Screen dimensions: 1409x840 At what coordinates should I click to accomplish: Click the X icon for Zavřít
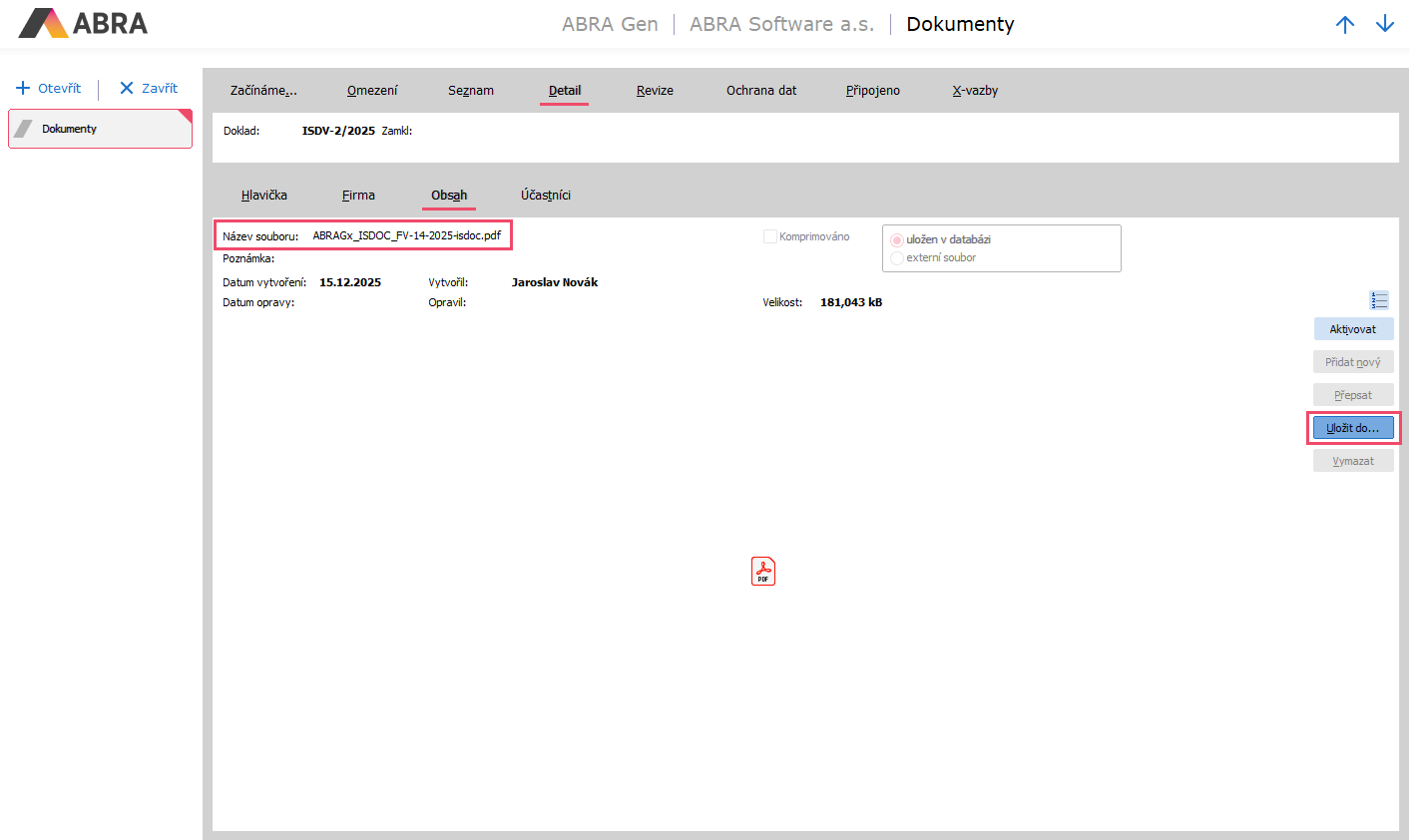click(127, 88)
